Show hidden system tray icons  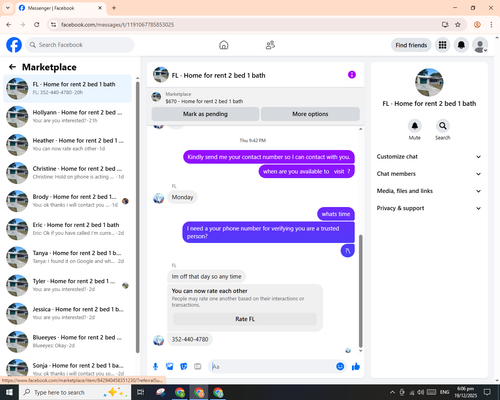[392, 392]
